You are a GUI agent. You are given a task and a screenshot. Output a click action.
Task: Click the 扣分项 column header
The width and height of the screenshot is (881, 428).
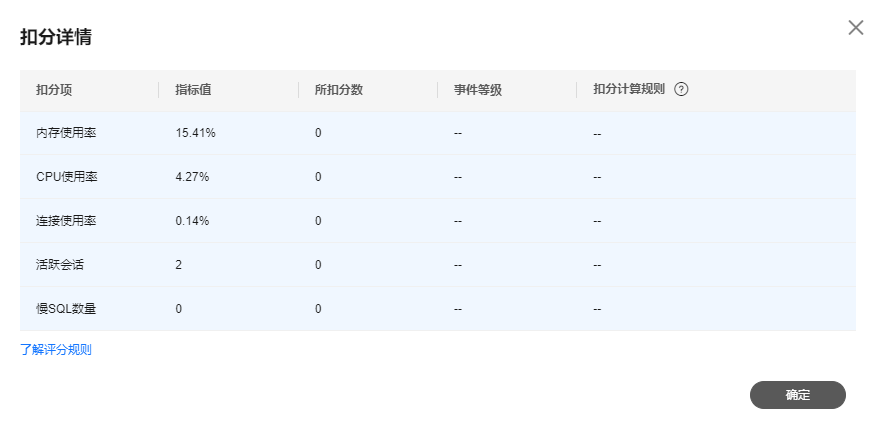point(54,89)
